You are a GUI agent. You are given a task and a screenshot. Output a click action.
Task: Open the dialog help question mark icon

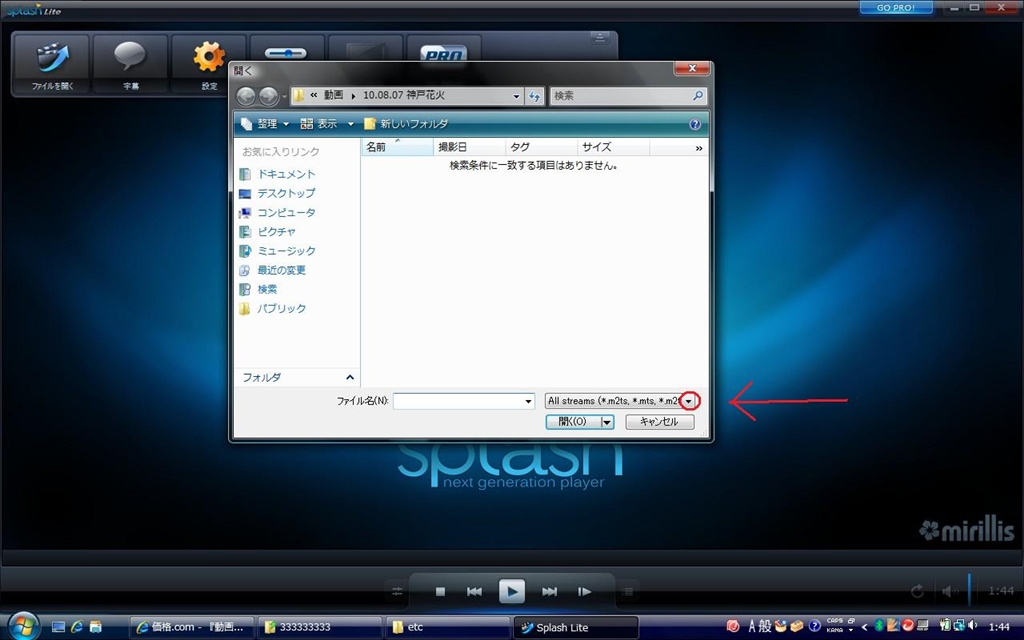tap(695, 124)
